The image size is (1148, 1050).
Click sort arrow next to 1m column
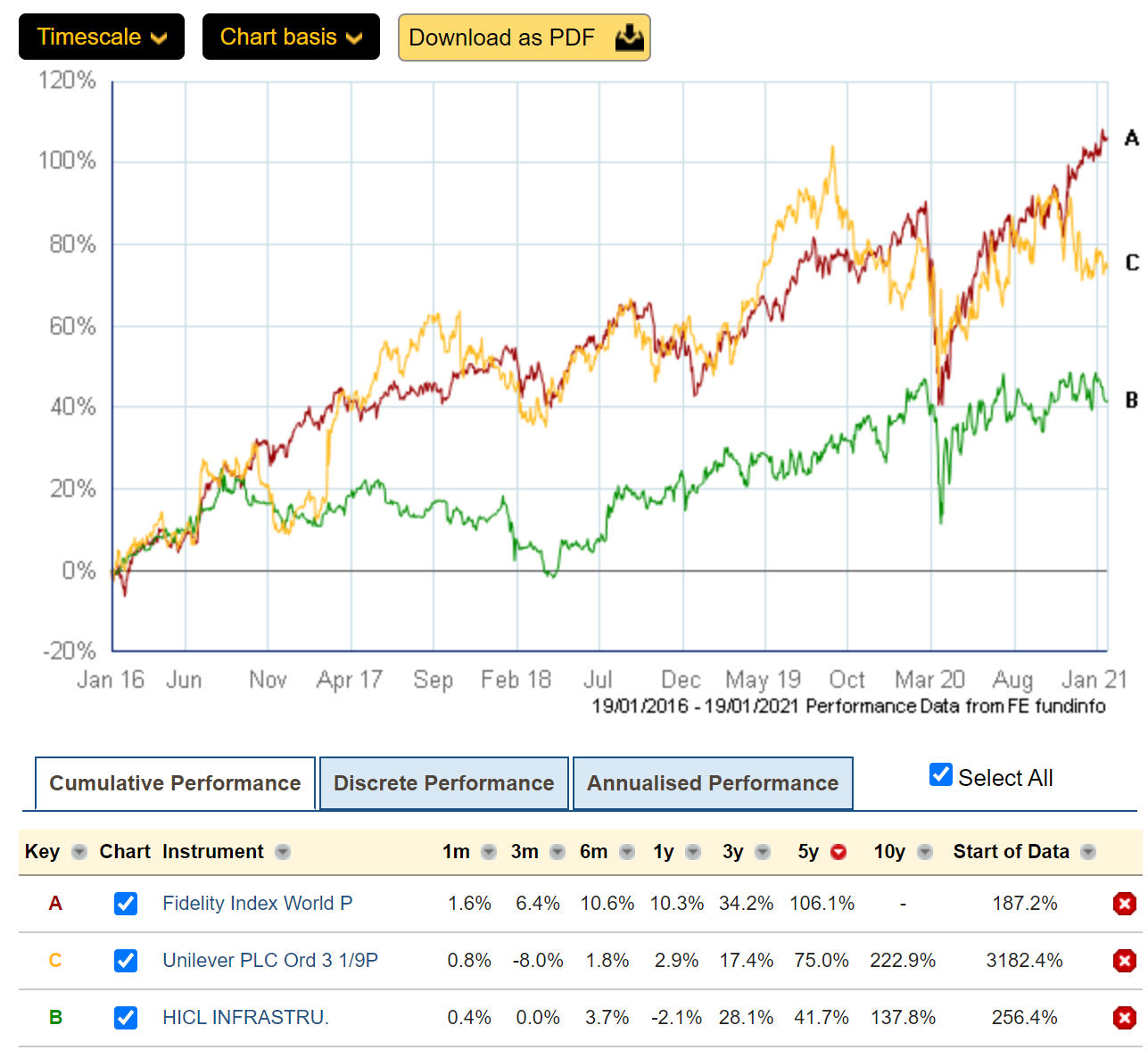click(489, 852)
